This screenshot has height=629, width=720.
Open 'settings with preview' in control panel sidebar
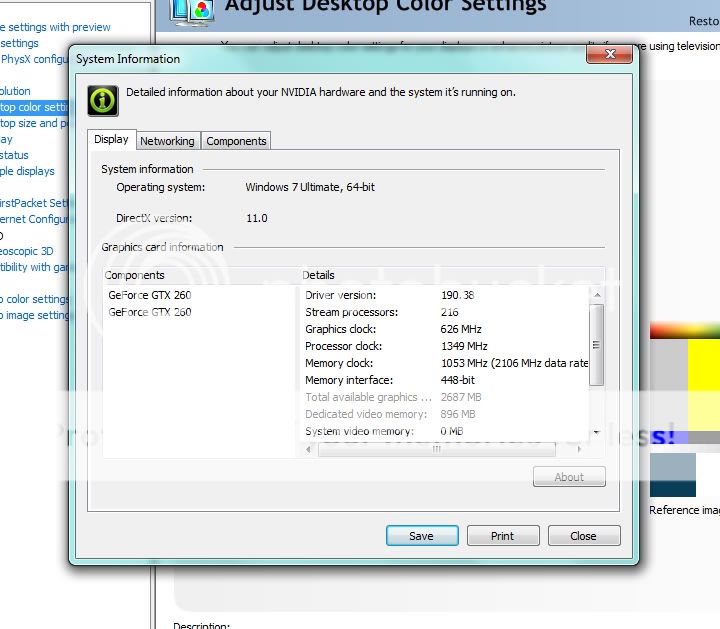(55, 27)
